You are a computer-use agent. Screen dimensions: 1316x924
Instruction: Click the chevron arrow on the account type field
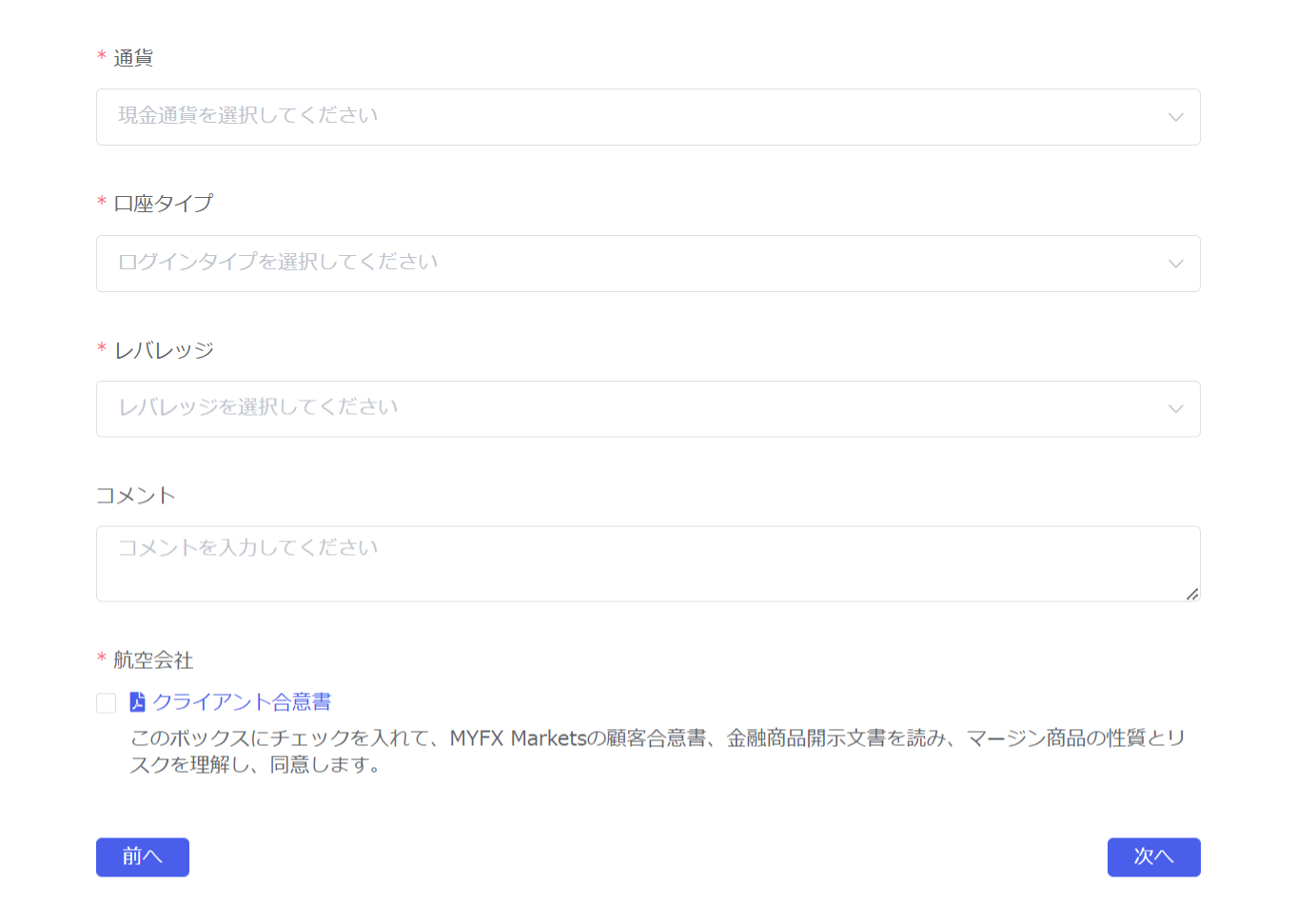pyautogui.click(x=1175, y=263)
